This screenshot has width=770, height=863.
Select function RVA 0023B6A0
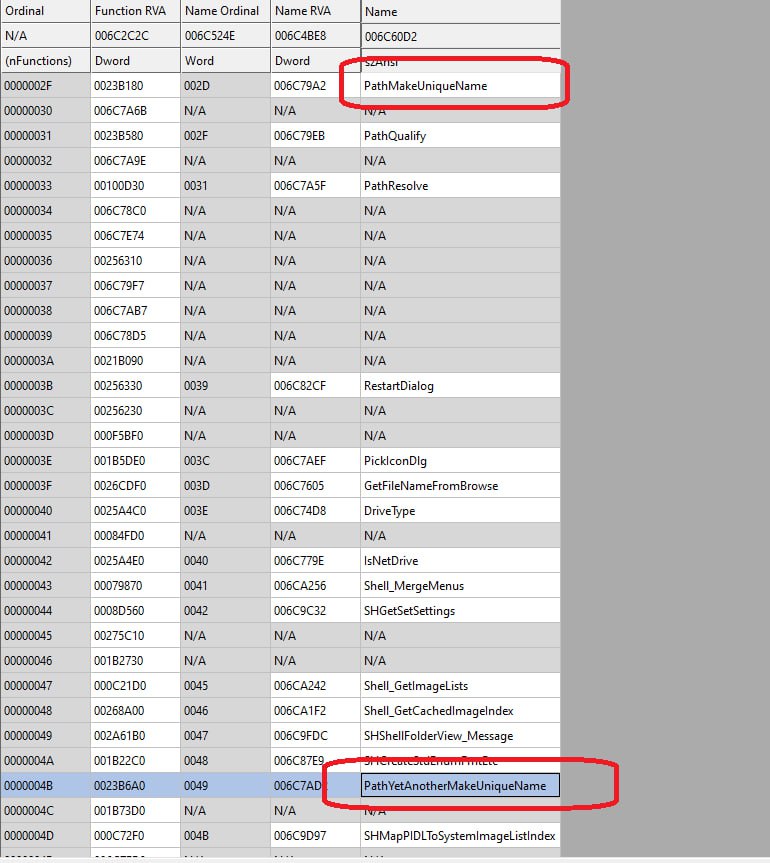click(135, 785)
